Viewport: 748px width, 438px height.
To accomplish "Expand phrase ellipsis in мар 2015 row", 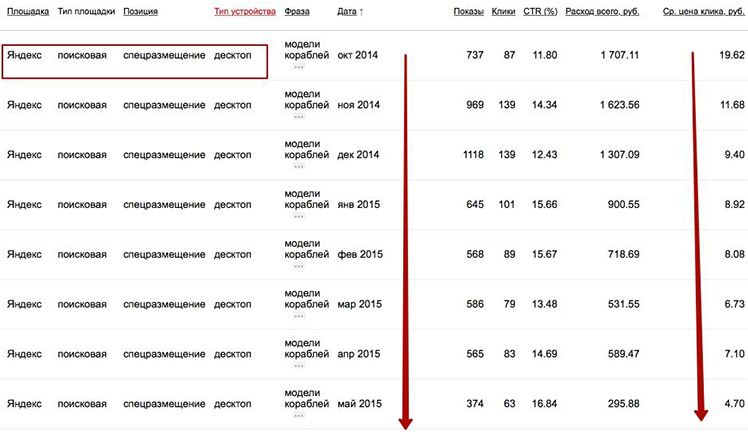I will (x=299, y=316).
